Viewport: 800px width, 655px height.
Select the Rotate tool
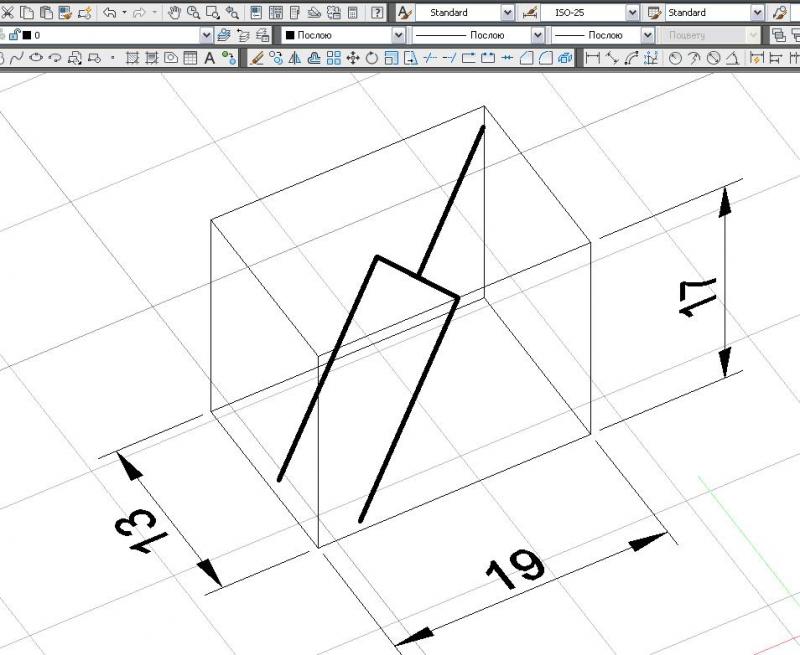pyautogui.click(x=372, y=58)
